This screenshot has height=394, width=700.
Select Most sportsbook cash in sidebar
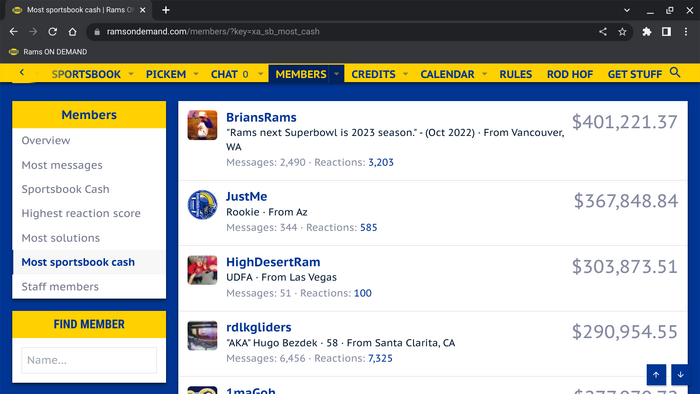click(x=89, y=262)
